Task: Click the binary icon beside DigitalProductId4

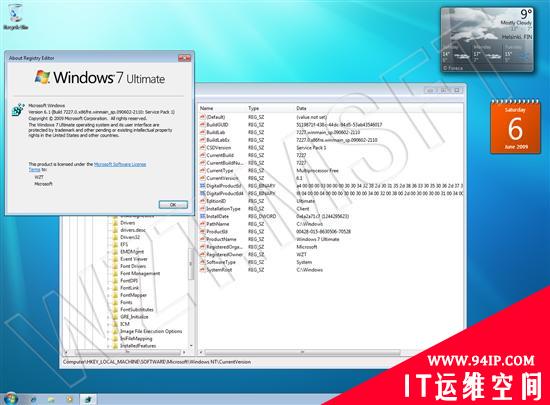Action: (x=202, y=194)
